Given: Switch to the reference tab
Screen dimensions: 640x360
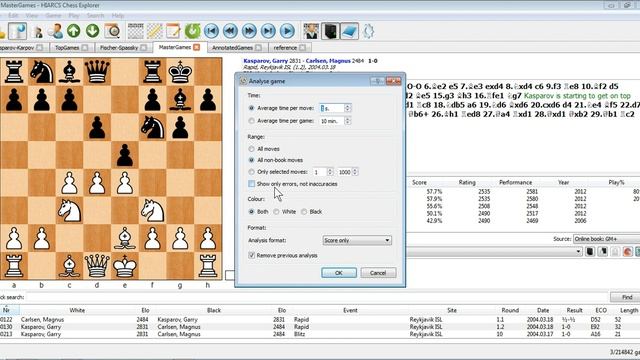Looking at the screenshot, I should click(x=285, y=48).
